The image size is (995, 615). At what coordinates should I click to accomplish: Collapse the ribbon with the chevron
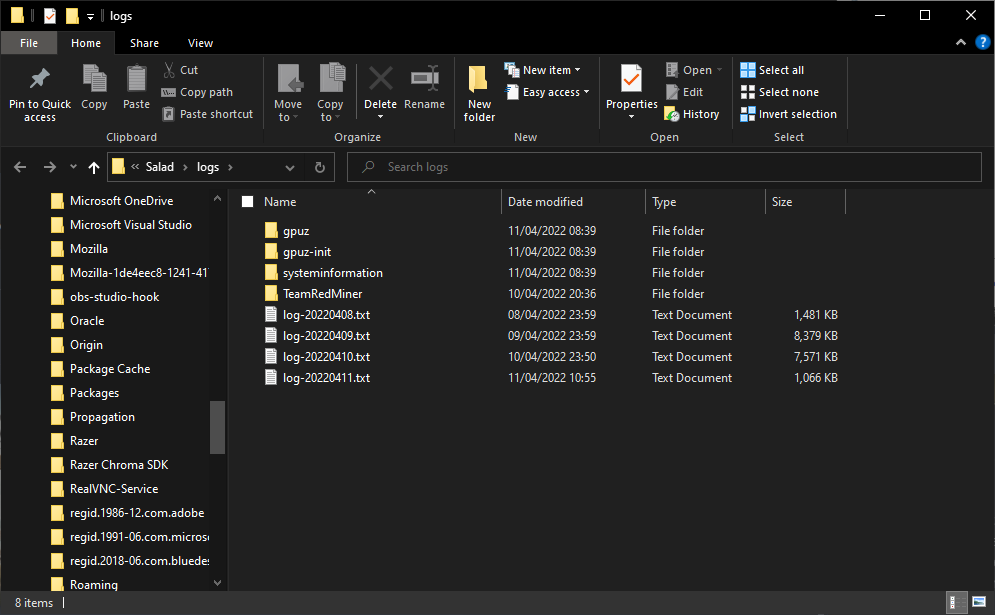click(x=961, y=43)
